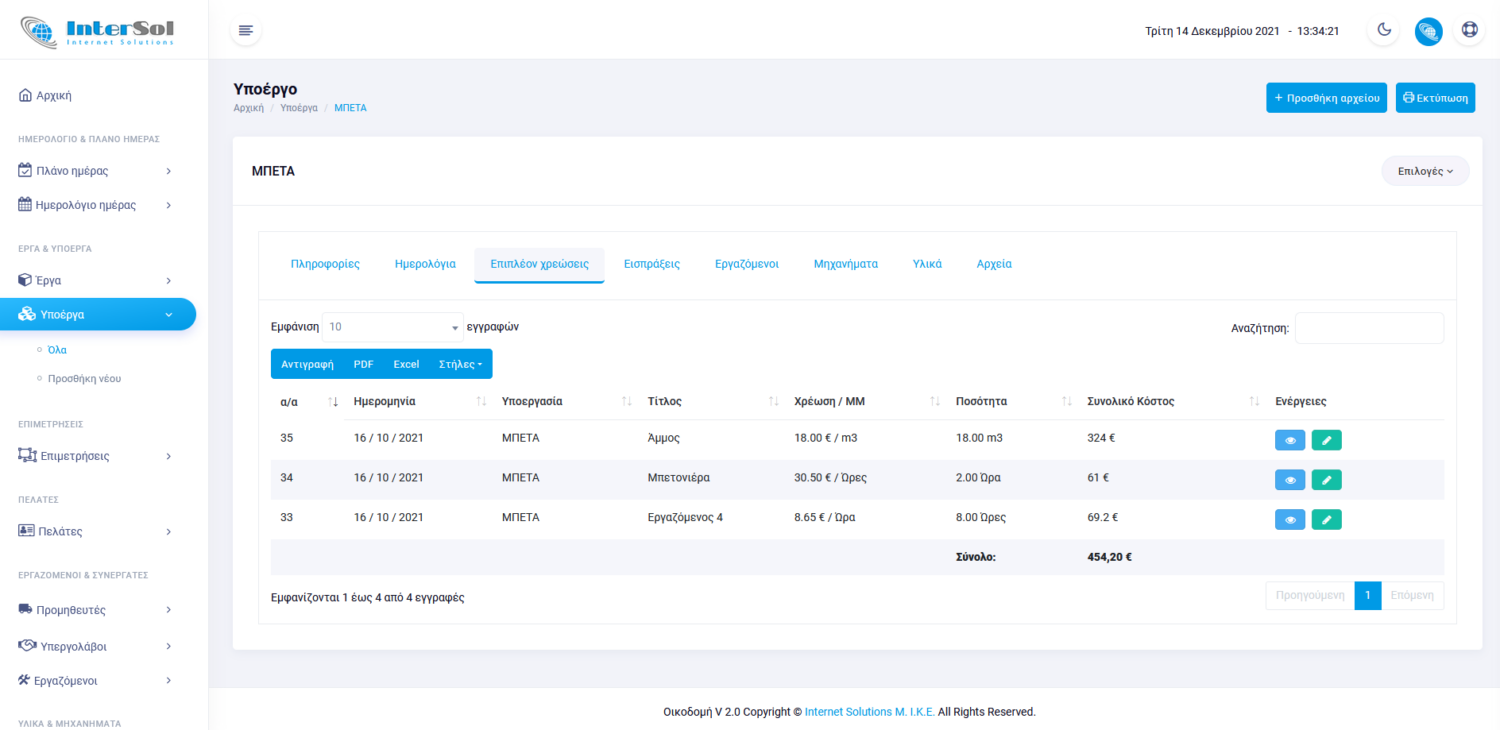
Task: Open the records count dropdown showing 10
Action: coord(392,327)
